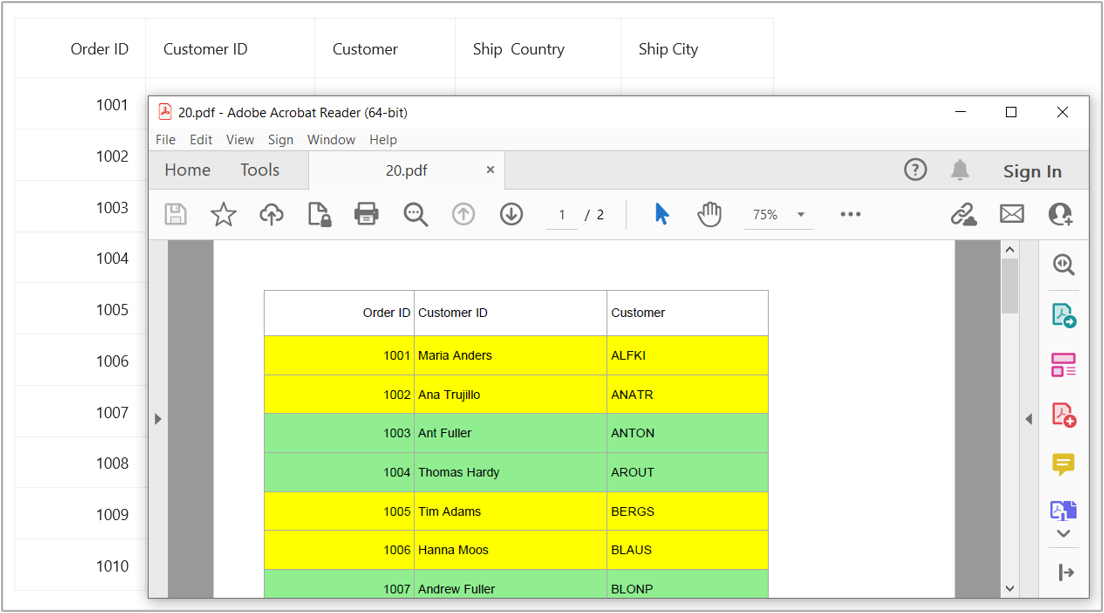Bookmark the file with the star icon
The height and width of the screenshot is (613, 1104).
coord(223,214)
